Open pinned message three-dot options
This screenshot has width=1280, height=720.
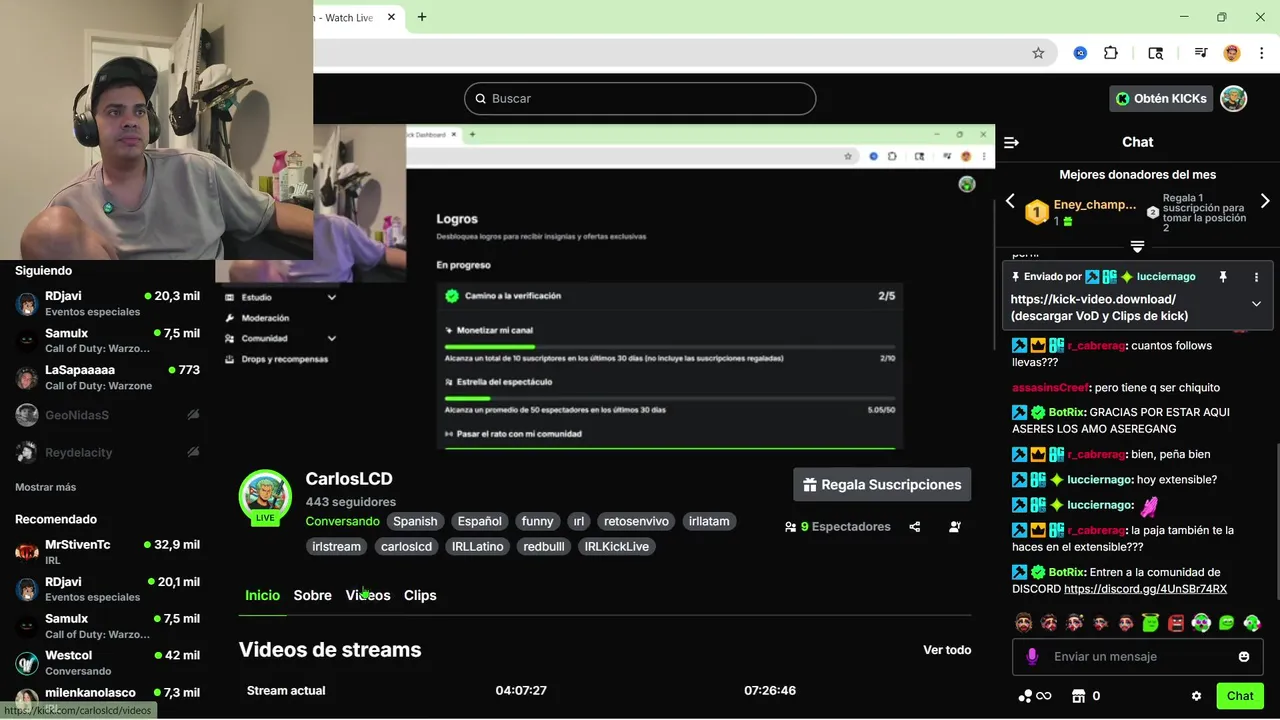(1257, 277)
